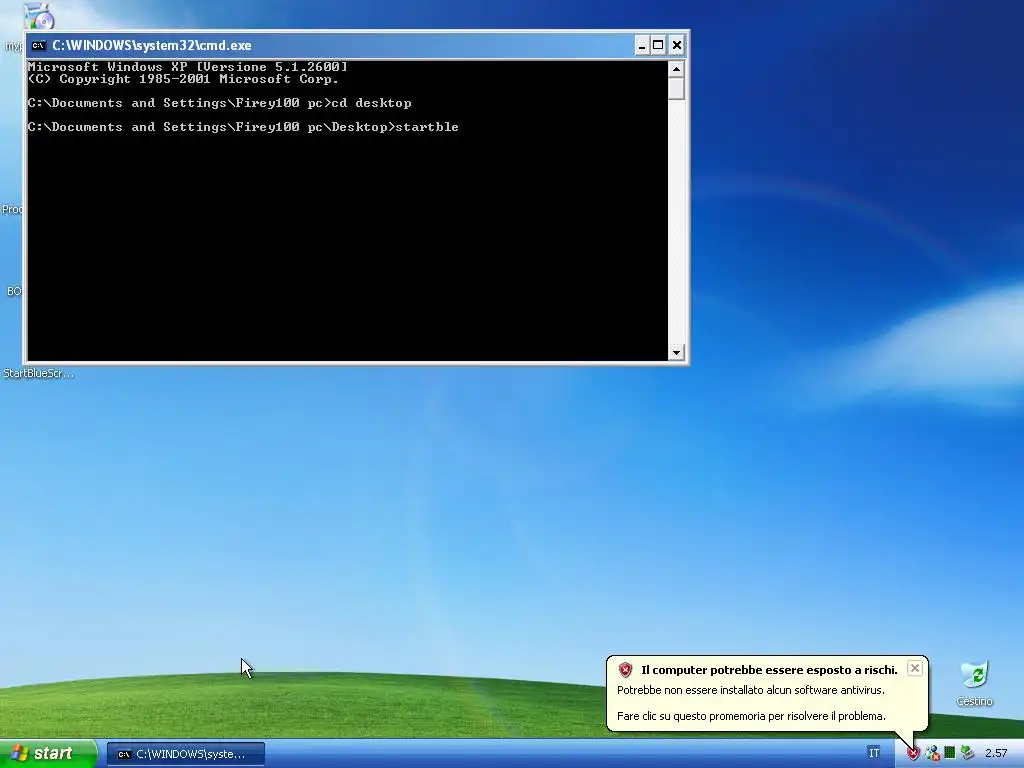Image resolution: width=1024 pixels, height=768 pixels.
Task: Click the cmd scrollbar down arrow
Action: click(676, 353)
